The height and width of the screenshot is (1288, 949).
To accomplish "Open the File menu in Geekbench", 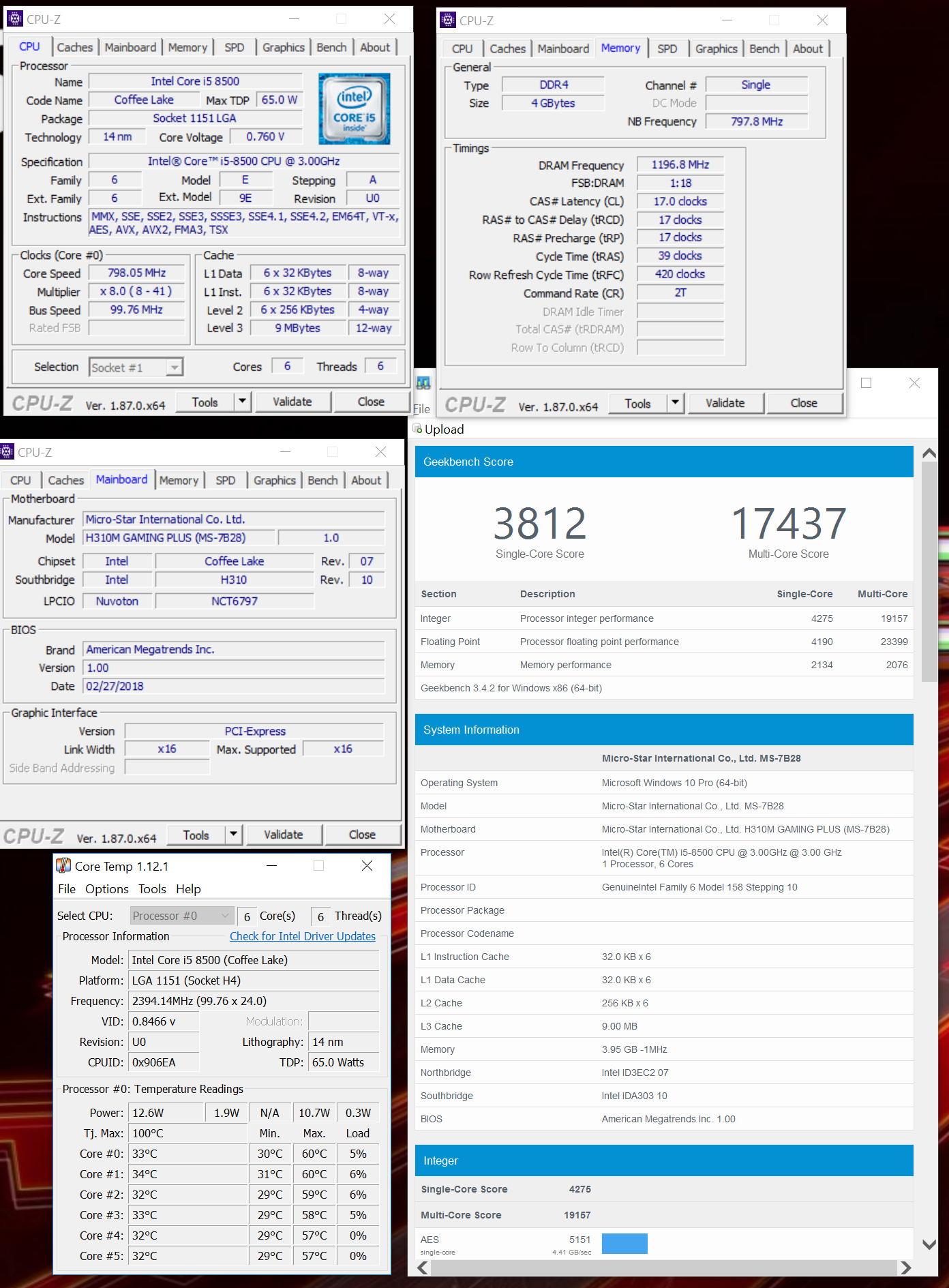I will (x=421, y=408).
